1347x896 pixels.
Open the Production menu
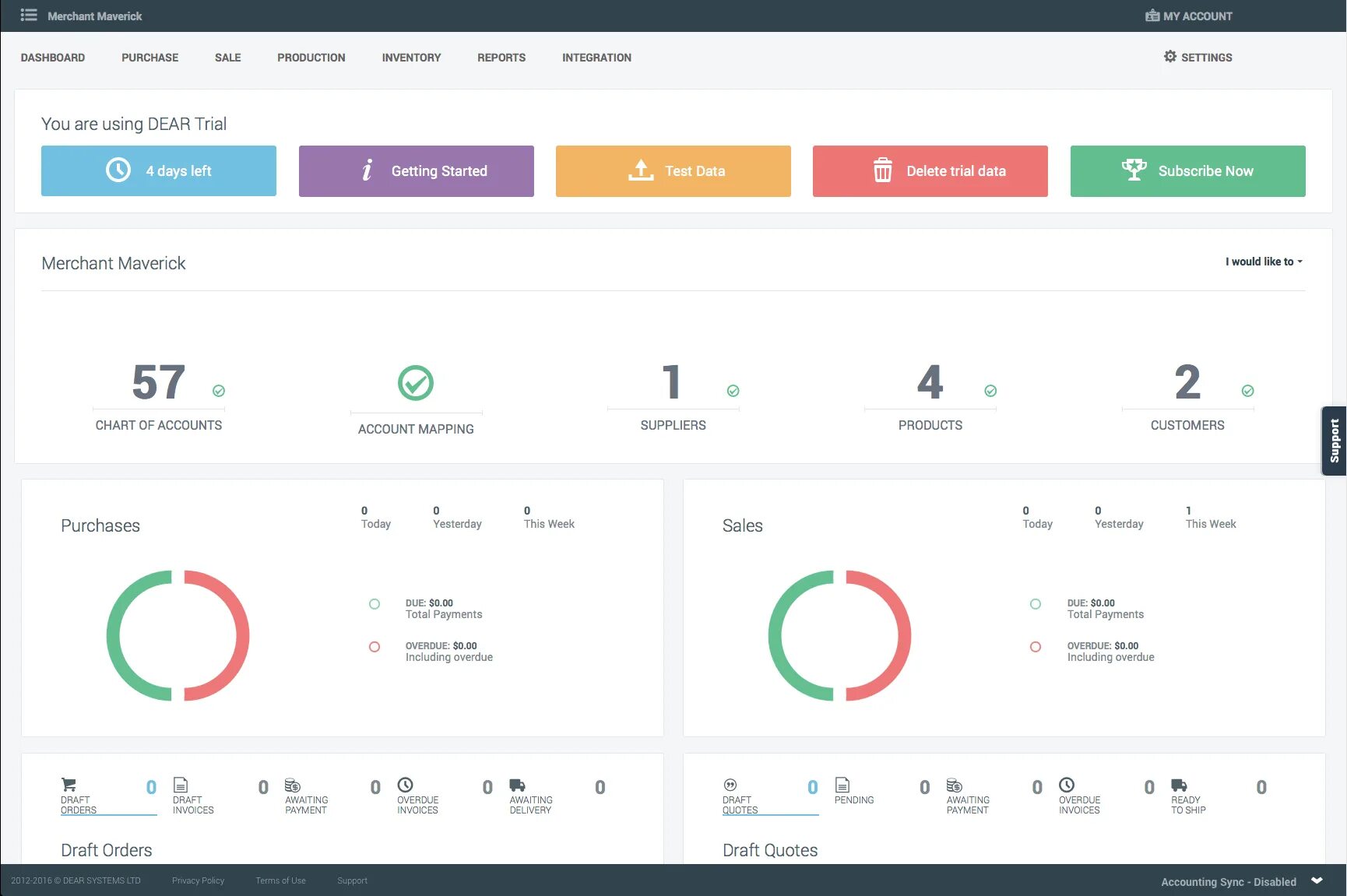tap(311, 58)
